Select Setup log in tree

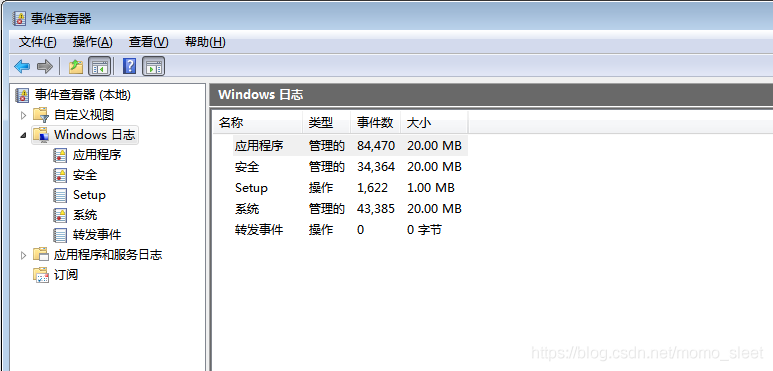point(89,195)
